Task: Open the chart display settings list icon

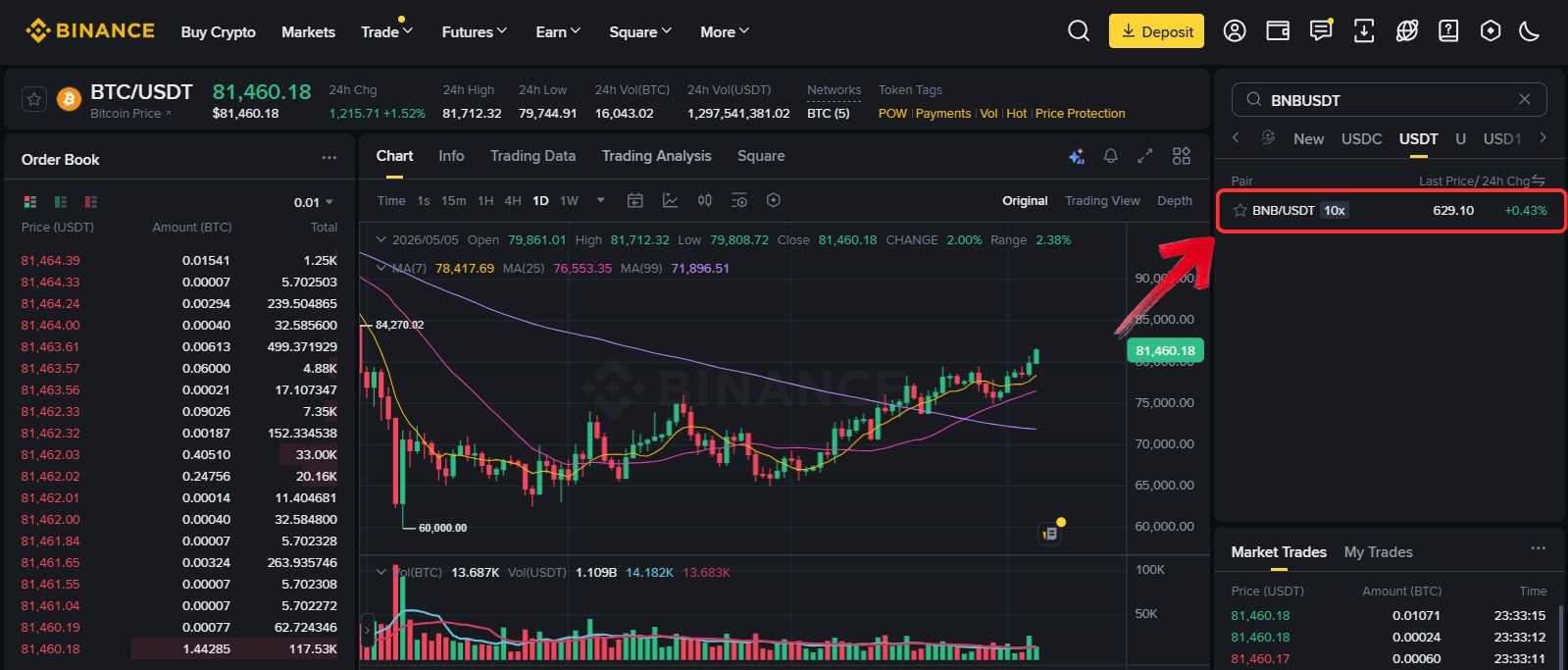Action: pyautogui.click(x=739, y=200)
